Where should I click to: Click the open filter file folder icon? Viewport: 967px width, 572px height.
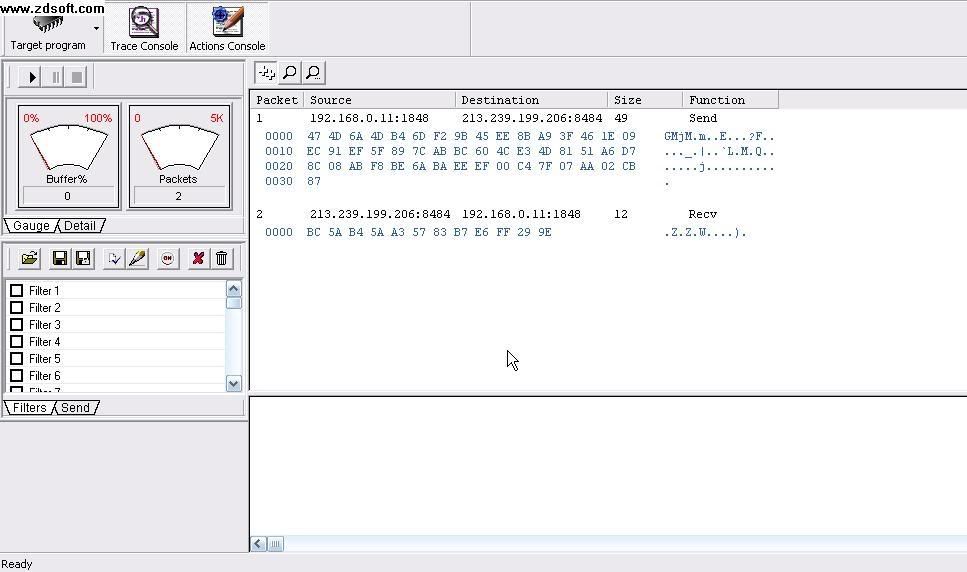click(29, 259)
